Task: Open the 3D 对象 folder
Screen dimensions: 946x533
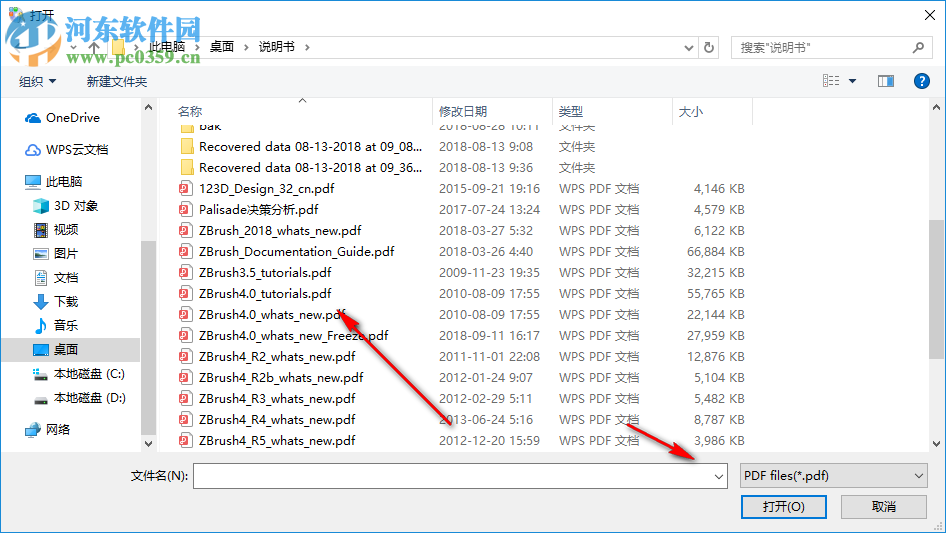Action: pos(75,206)
